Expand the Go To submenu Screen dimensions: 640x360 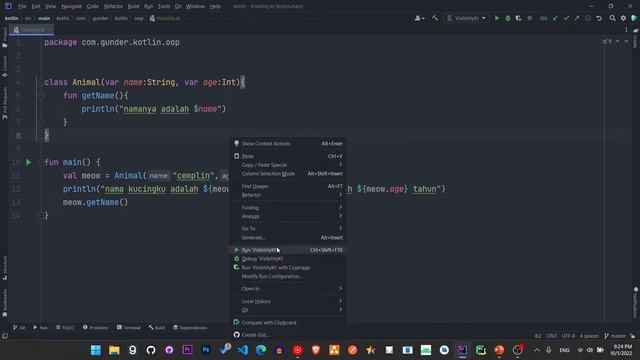coord(288,229)
